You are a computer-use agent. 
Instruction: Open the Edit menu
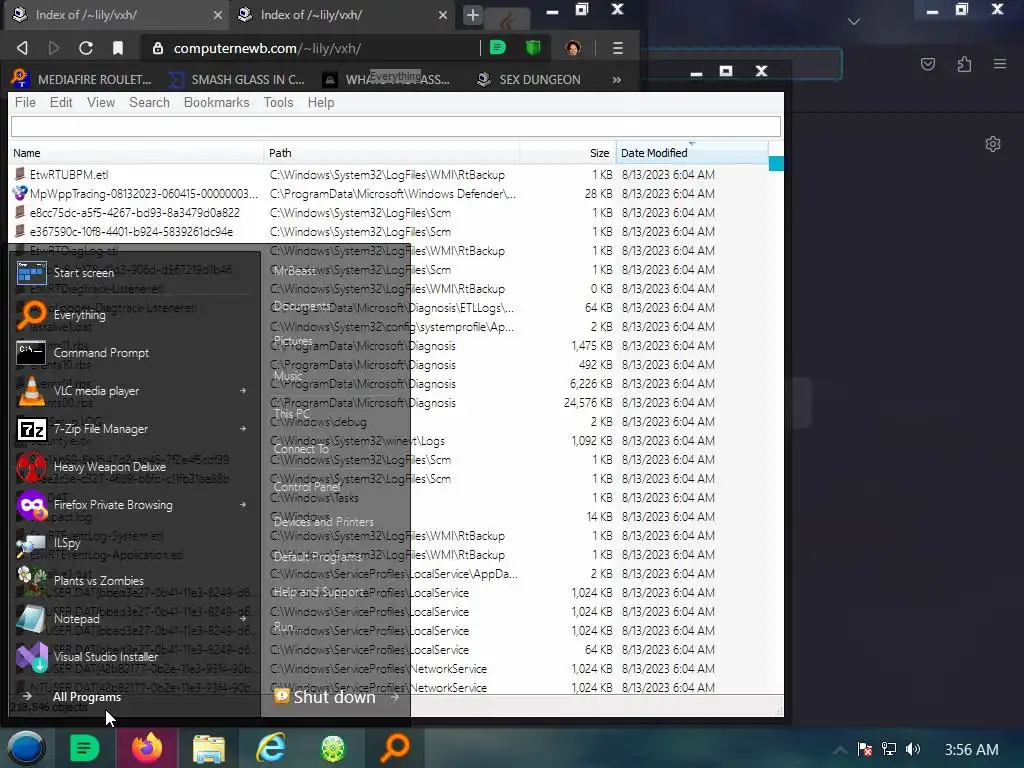pos(61,103)
